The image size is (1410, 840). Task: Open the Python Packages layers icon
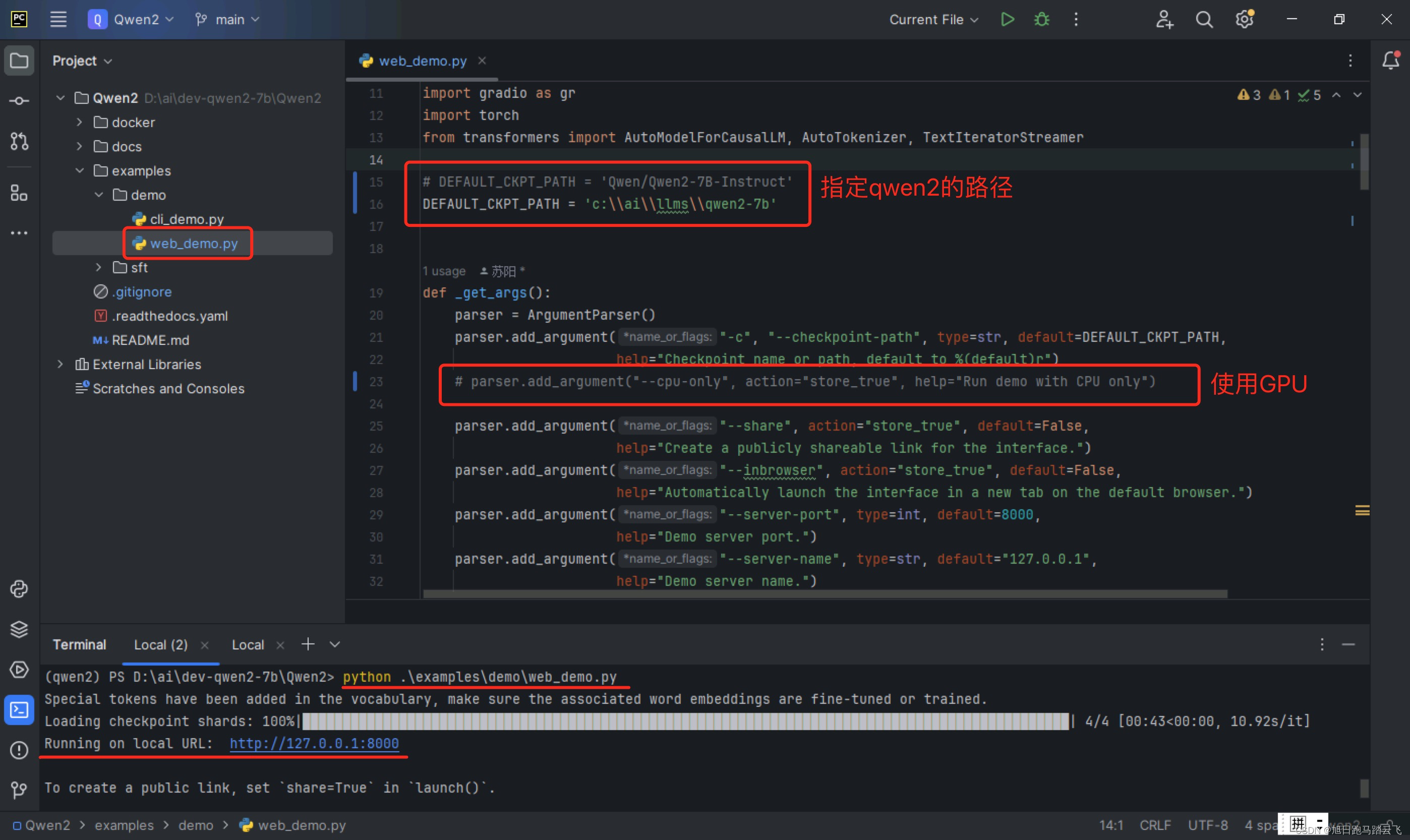pos(19,629)
